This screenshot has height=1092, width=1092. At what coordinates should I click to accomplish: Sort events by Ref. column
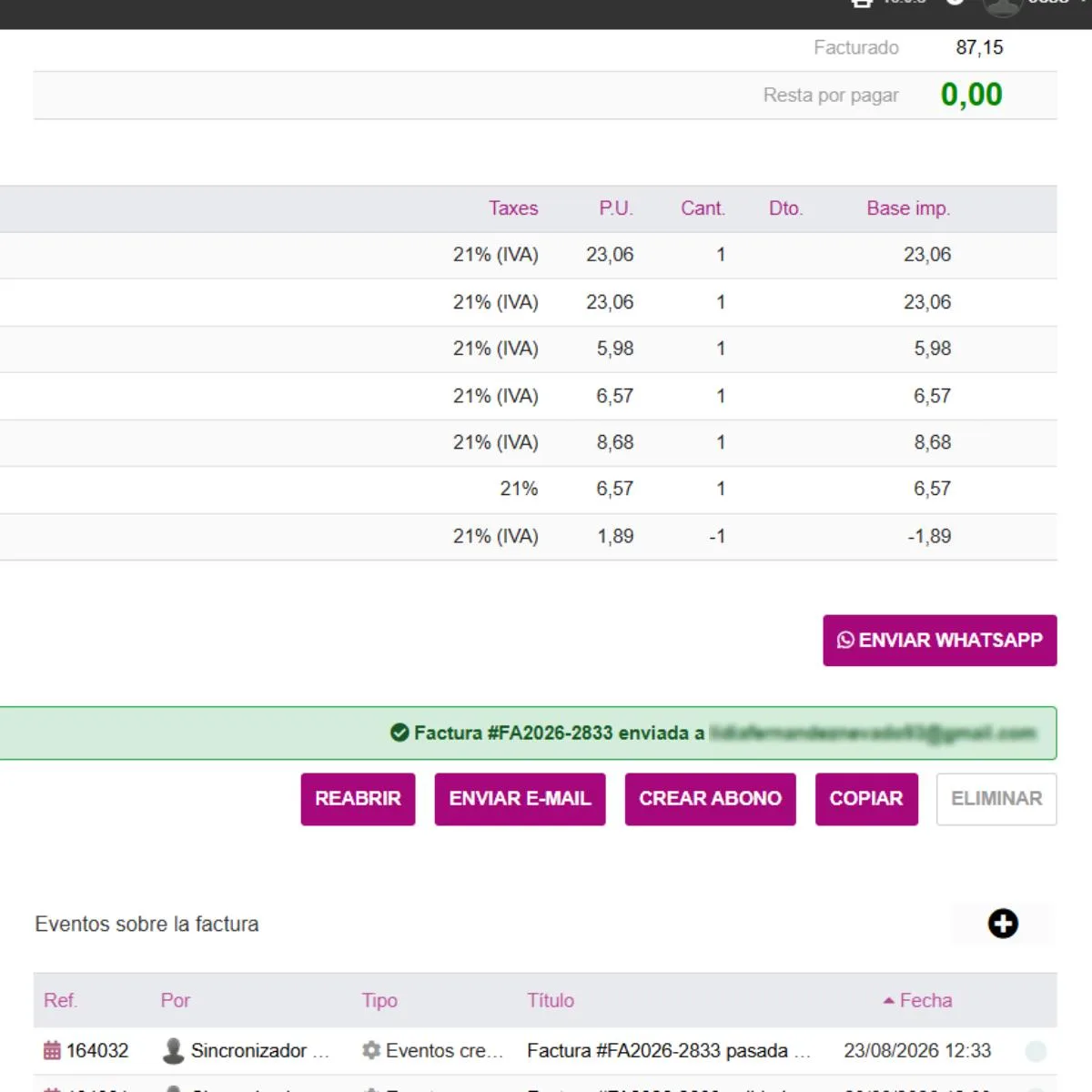(x=60, y=1000)
